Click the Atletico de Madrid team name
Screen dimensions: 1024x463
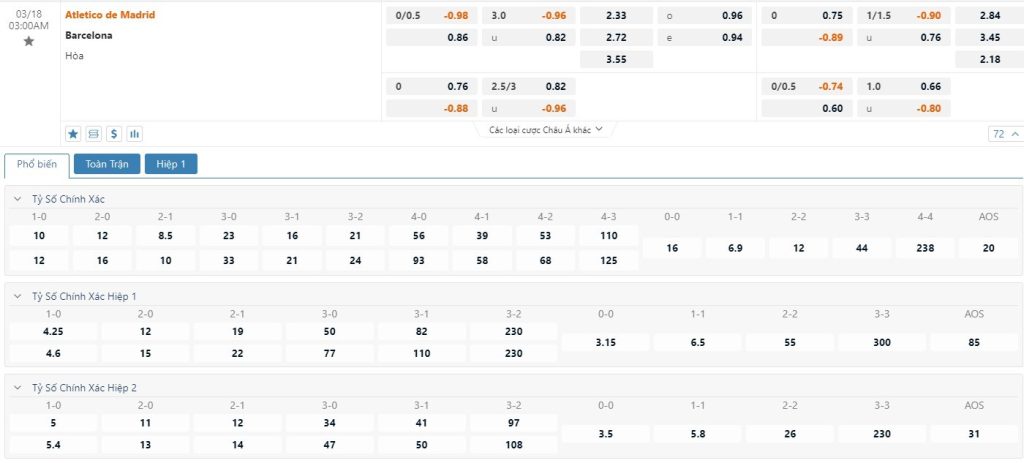pyautogui.click(x=110, y=15)
